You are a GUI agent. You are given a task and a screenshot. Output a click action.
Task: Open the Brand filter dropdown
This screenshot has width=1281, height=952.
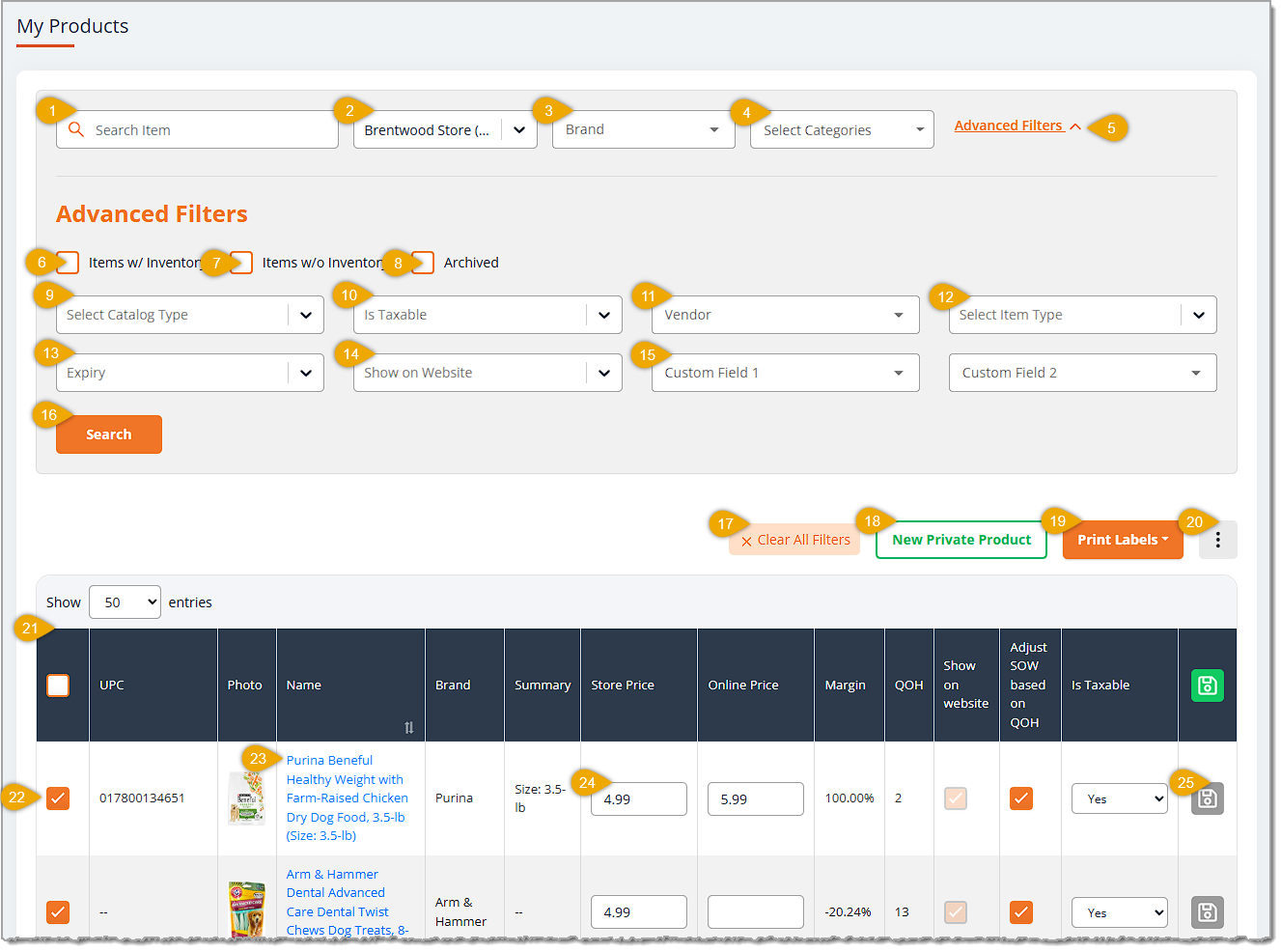644,129
